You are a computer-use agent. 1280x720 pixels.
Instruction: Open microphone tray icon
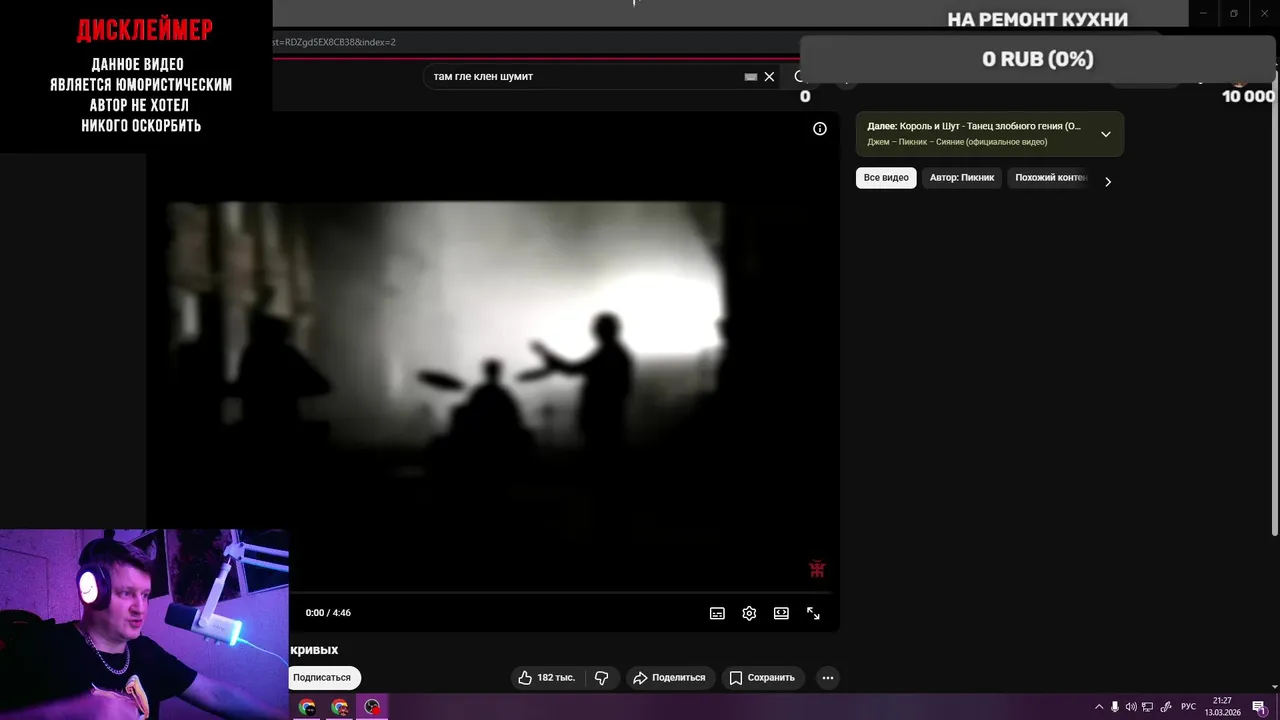tap(1115, 707)
